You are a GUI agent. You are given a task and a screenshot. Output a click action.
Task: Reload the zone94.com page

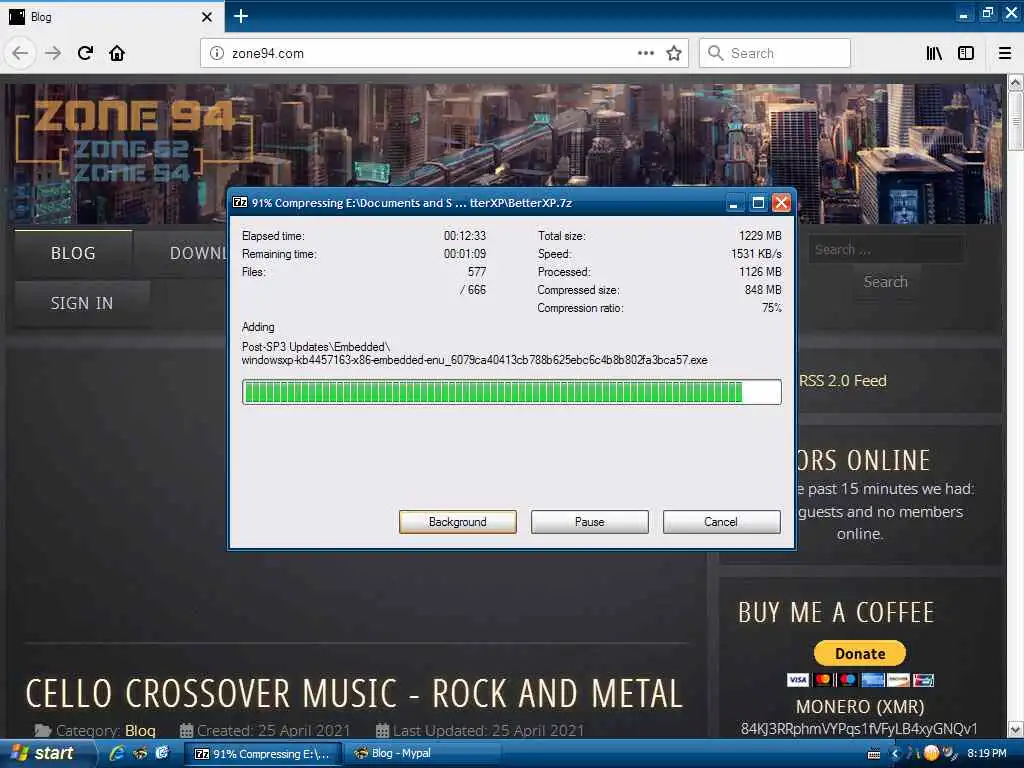click(85, 53)
